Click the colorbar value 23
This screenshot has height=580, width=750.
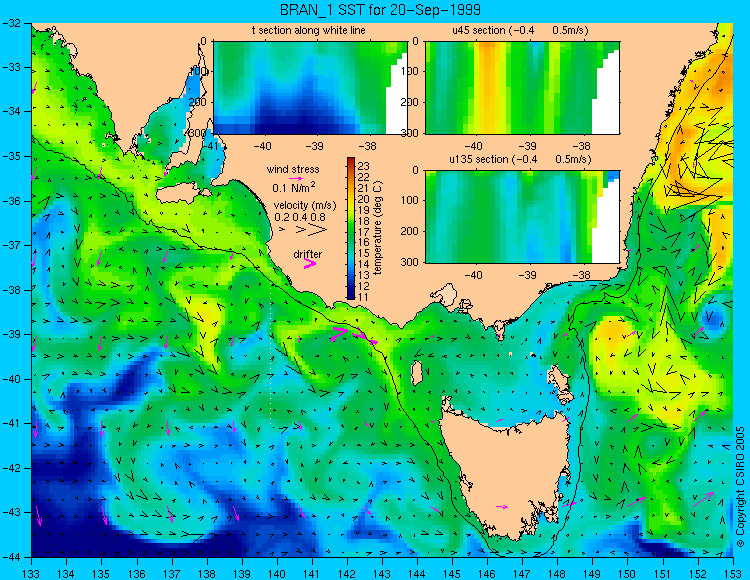(364, 166)
